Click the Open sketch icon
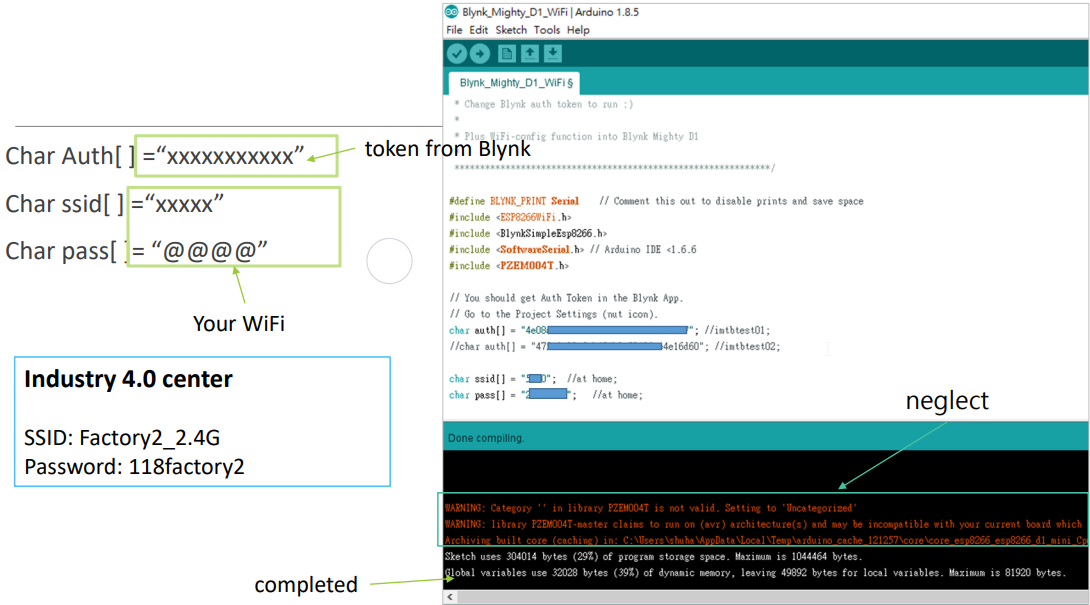 [x=529, y=53]
